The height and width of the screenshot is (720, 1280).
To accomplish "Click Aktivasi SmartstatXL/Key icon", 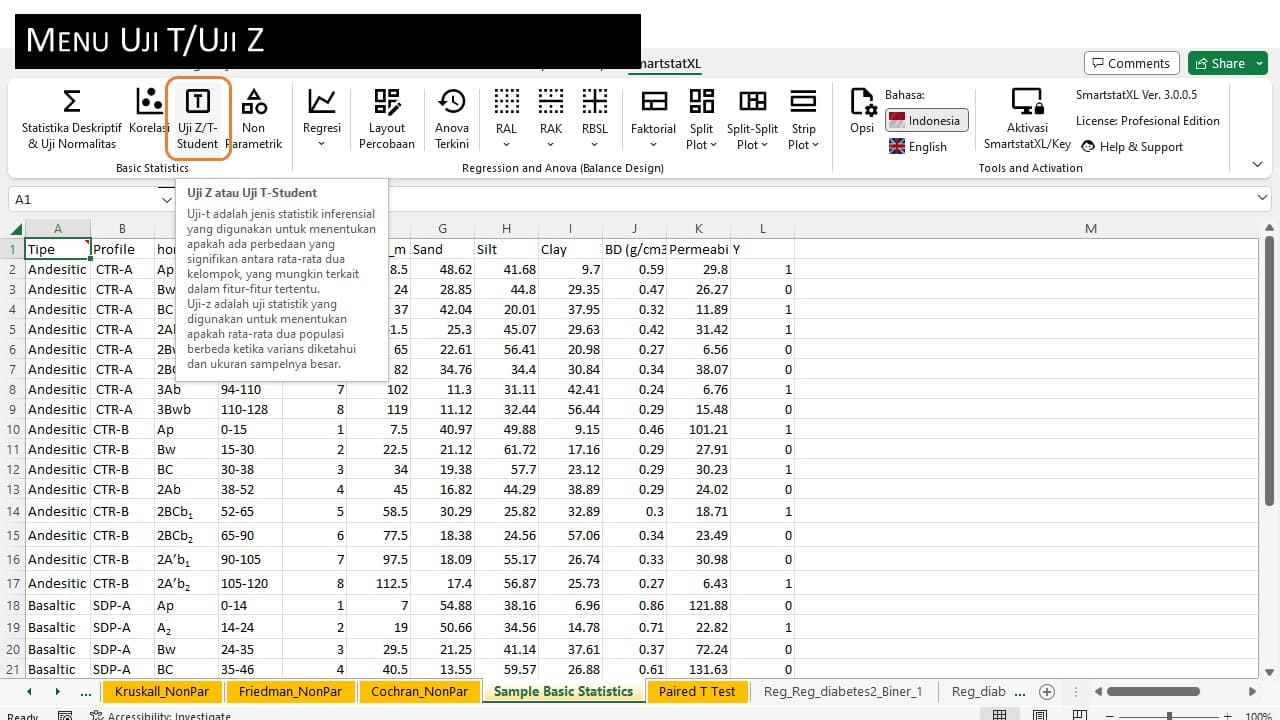I will pos(1027,119).
